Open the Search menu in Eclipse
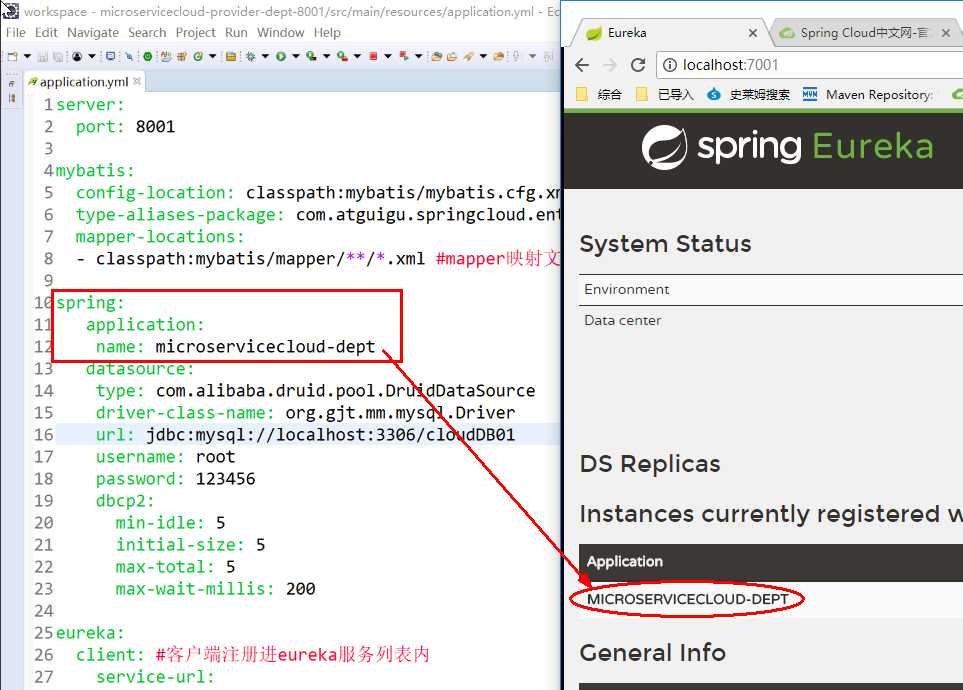The image size is (963, 690). click(147, 33)
